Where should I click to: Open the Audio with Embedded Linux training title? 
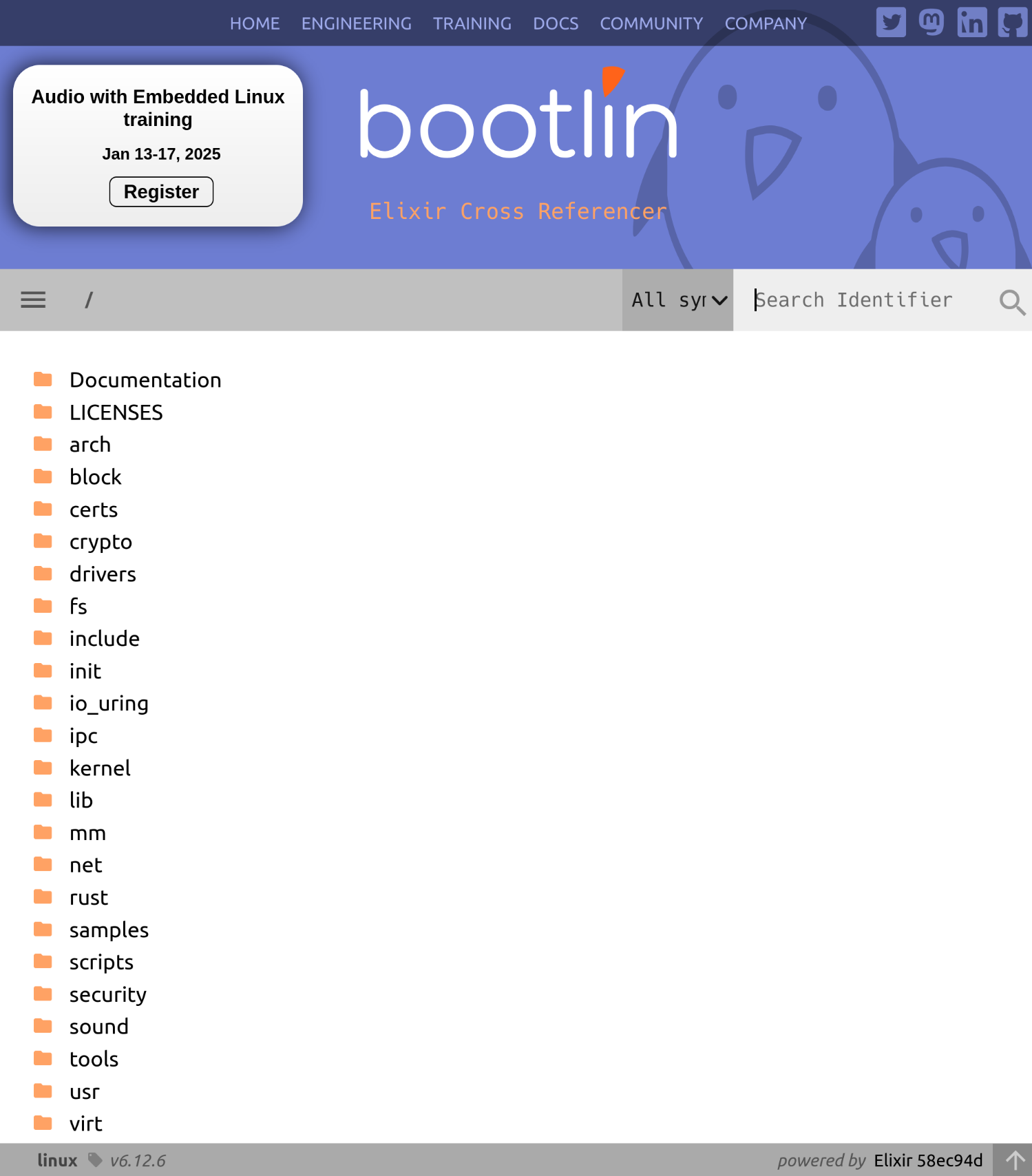[158, 108]
